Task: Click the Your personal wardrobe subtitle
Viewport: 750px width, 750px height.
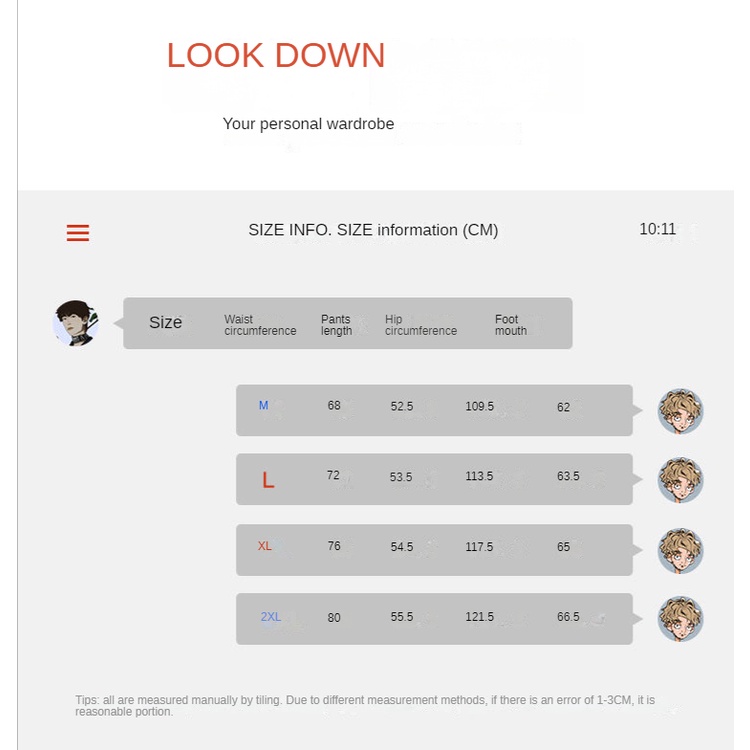Action: (308, 124)
